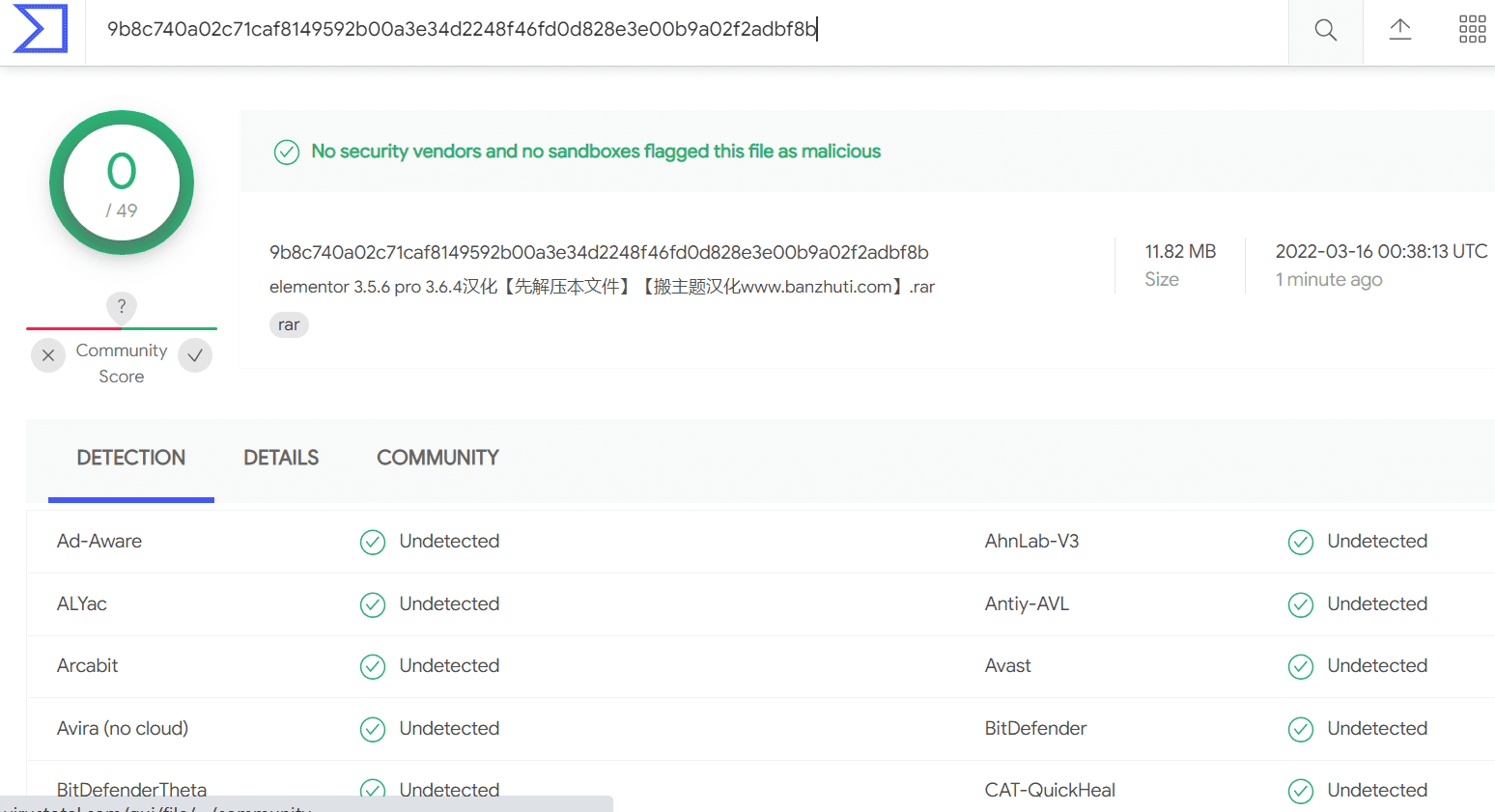Click Undetected result for Antiy-AVL
Screen dimensions: 1495x812
point(1377,604)
